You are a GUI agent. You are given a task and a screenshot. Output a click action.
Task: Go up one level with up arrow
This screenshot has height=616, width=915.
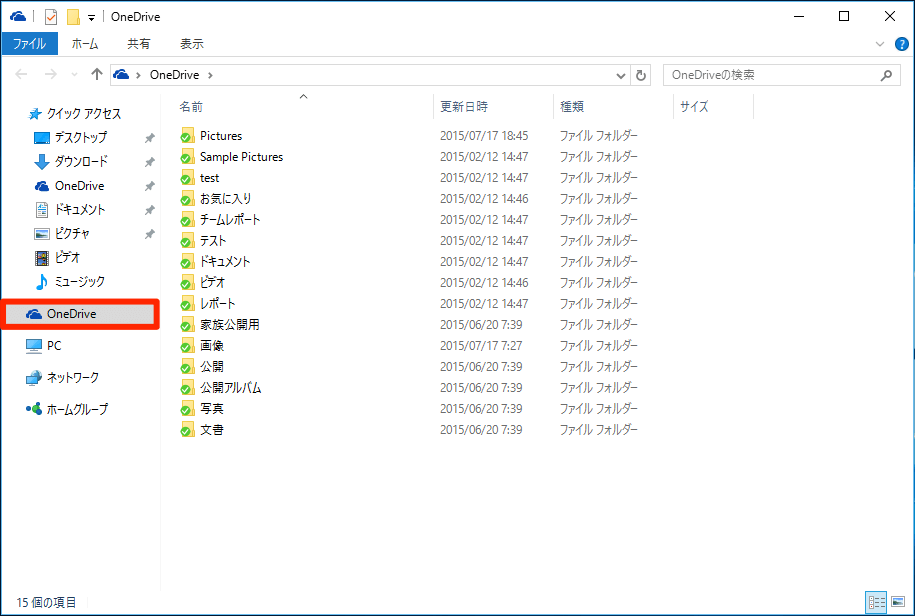point(97,74)
